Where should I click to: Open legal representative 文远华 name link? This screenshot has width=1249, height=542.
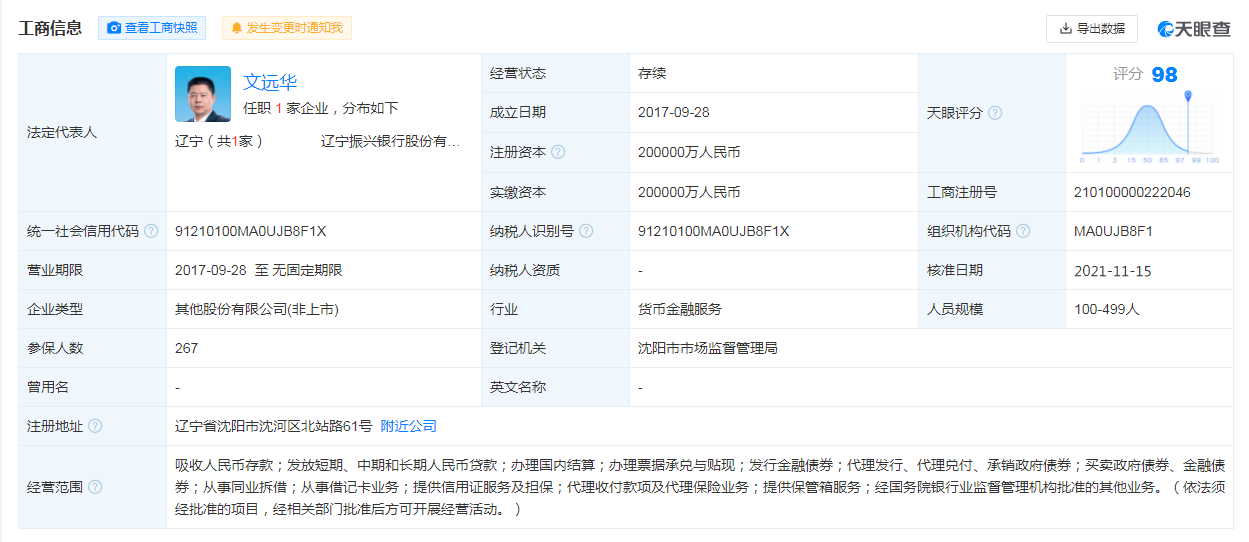point(270,82)
